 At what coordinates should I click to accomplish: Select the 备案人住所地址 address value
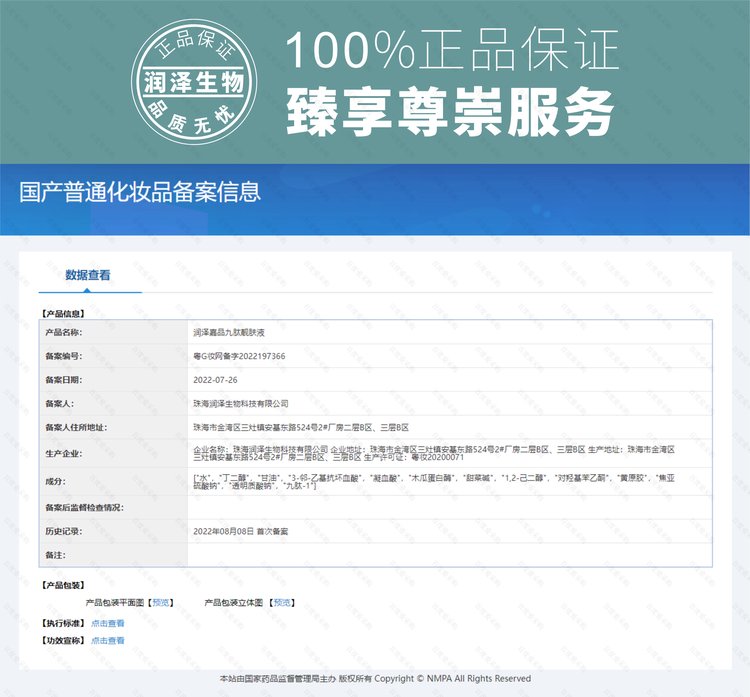tap(301, 428)
